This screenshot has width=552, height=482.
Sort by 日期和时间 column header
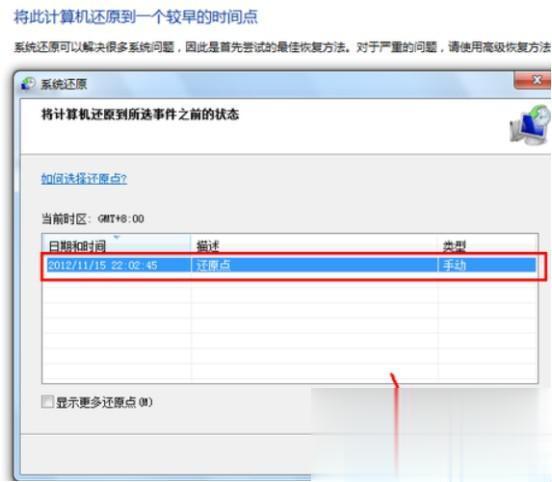(116, 244)
